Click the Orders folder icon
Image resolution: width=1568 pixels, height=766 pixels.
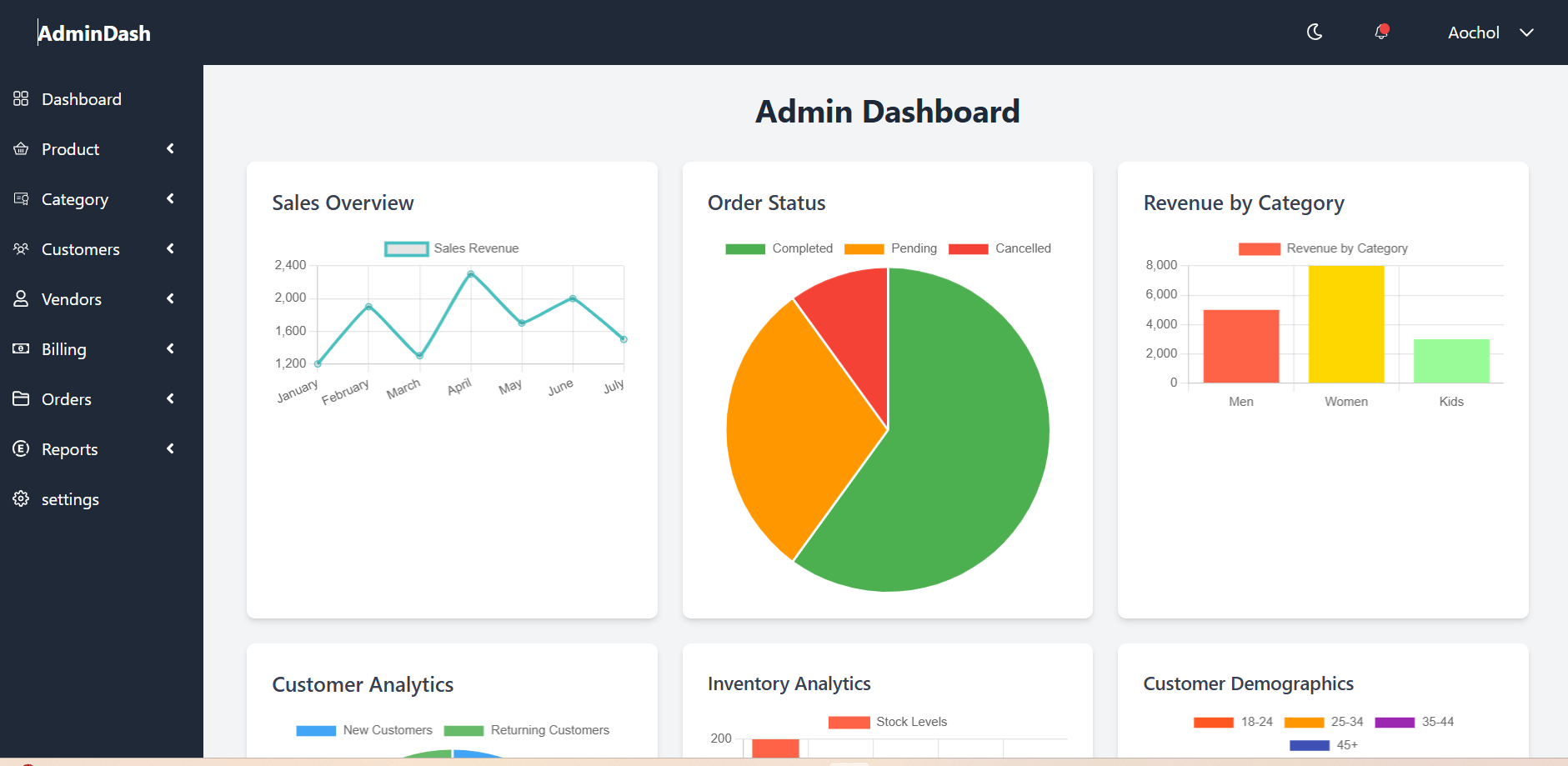[21, 399]
